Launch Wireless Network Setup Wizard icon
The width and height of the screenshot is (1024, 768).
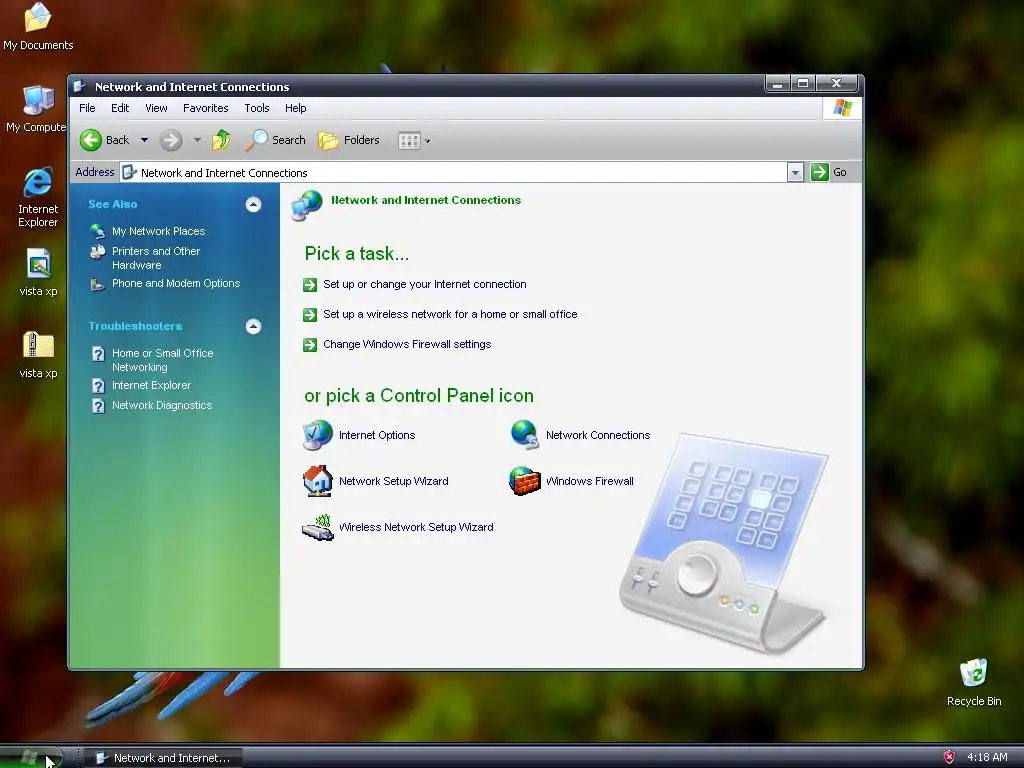point(317,527)
